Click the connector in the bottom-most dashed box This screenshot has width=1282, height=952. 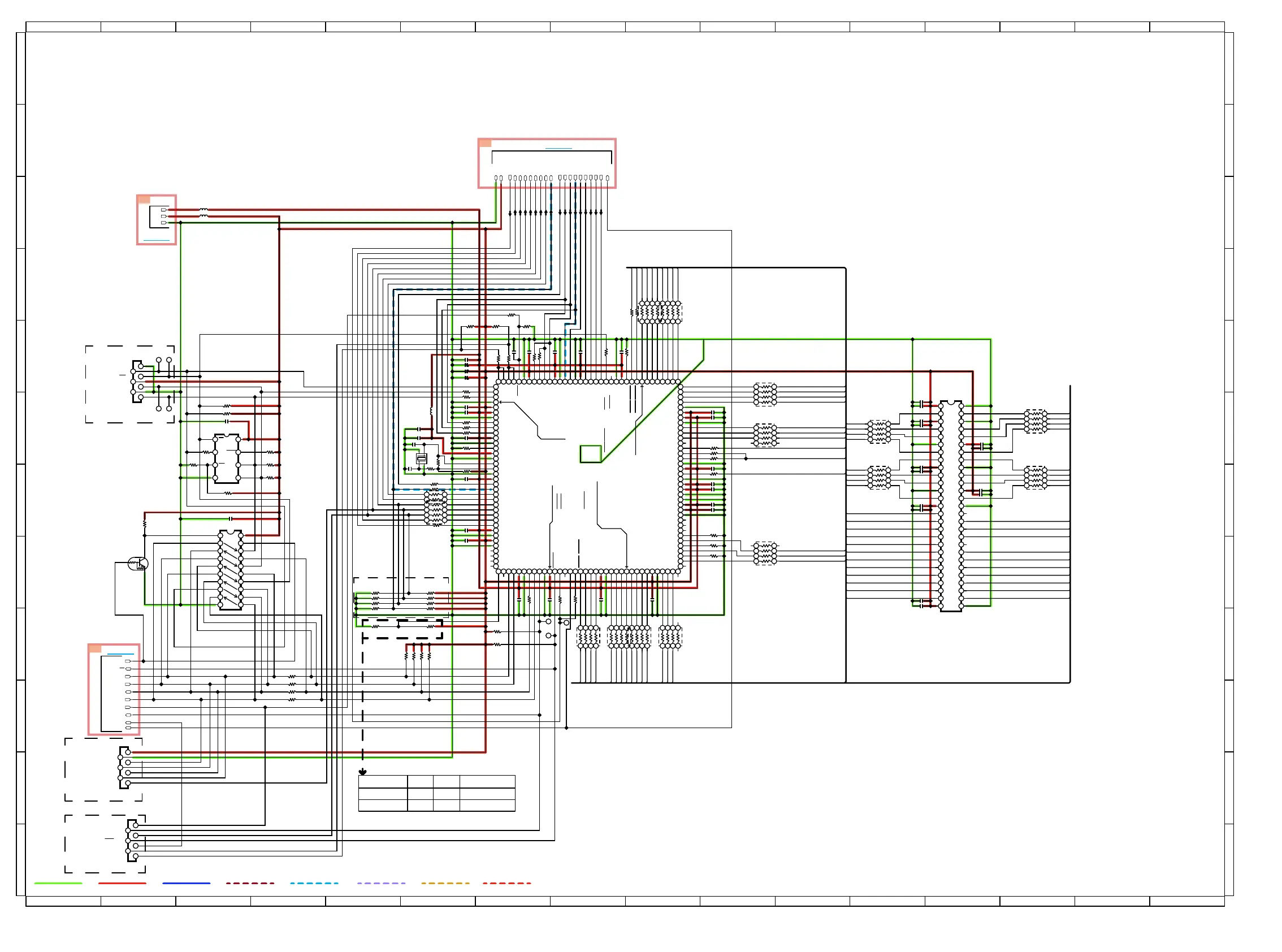coord(132,840)
